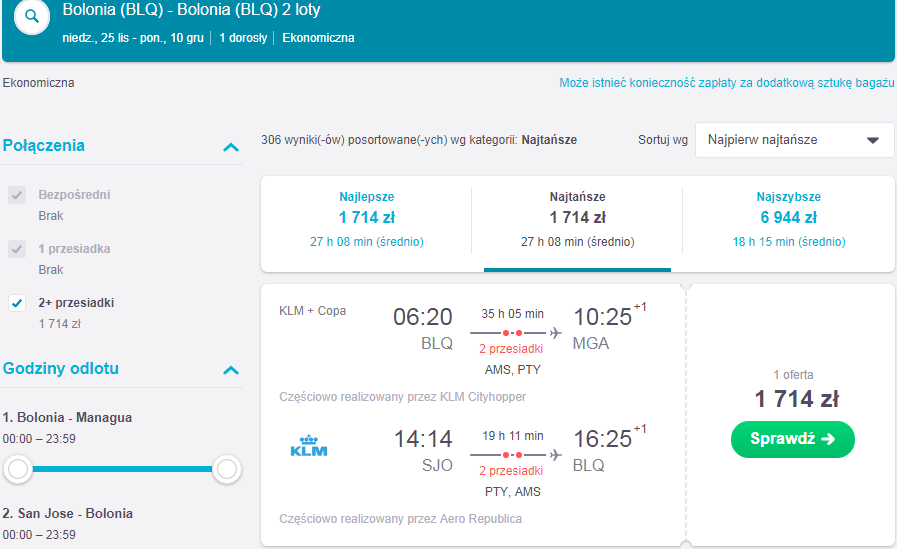Click the green Sprawdź button
The width and height of the screenshot is (897, 549).
793,439
